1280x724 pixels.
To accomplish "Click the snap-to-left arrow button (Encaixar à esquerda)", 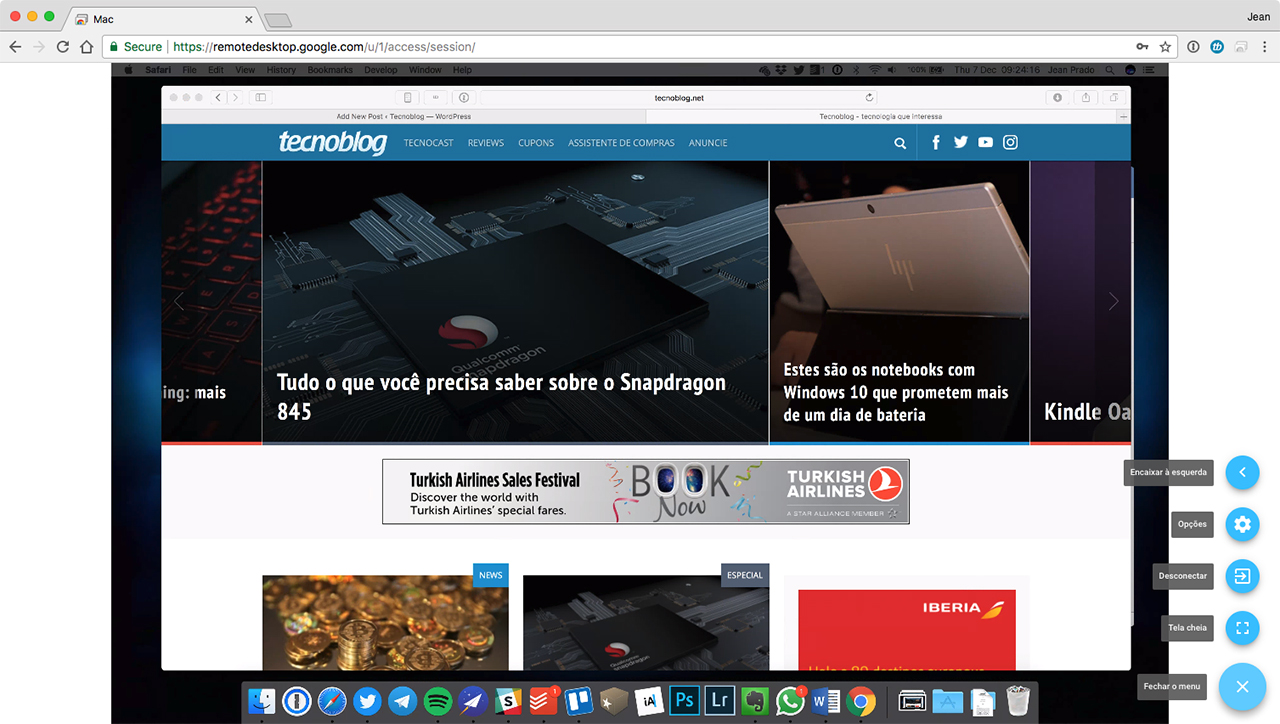I will click(1242, 472).
